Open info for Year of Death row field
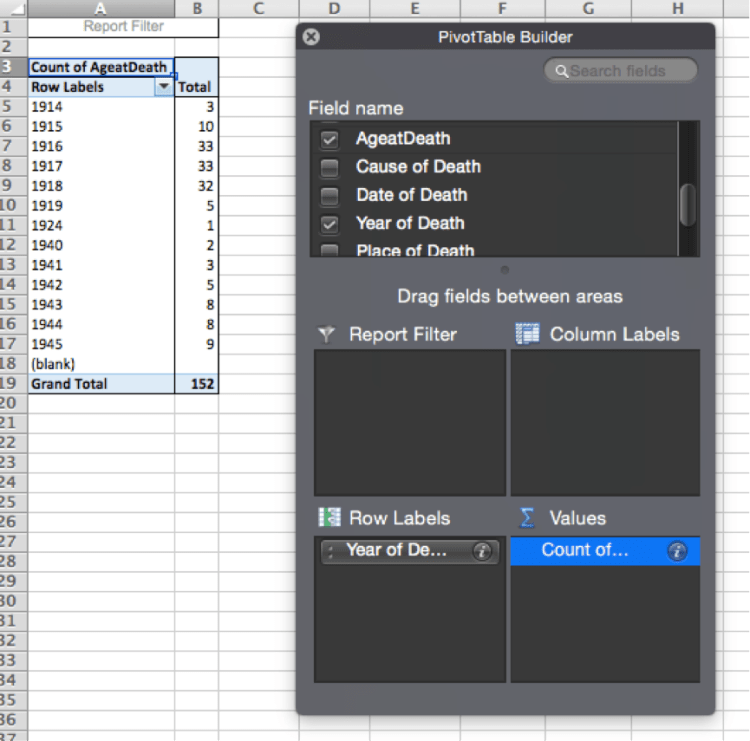Image resolution: width=750 pixels, height=741 pixels. 483,551
